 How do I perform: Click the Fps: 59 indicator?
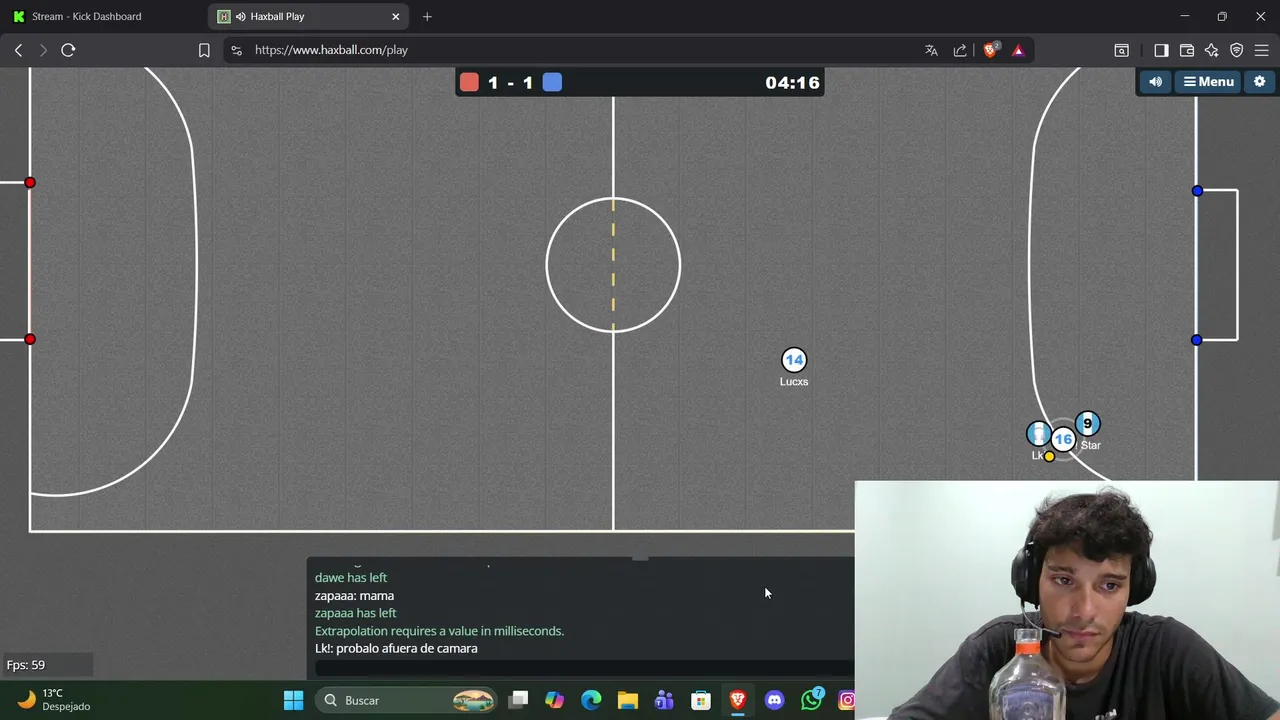click(26, 665)
